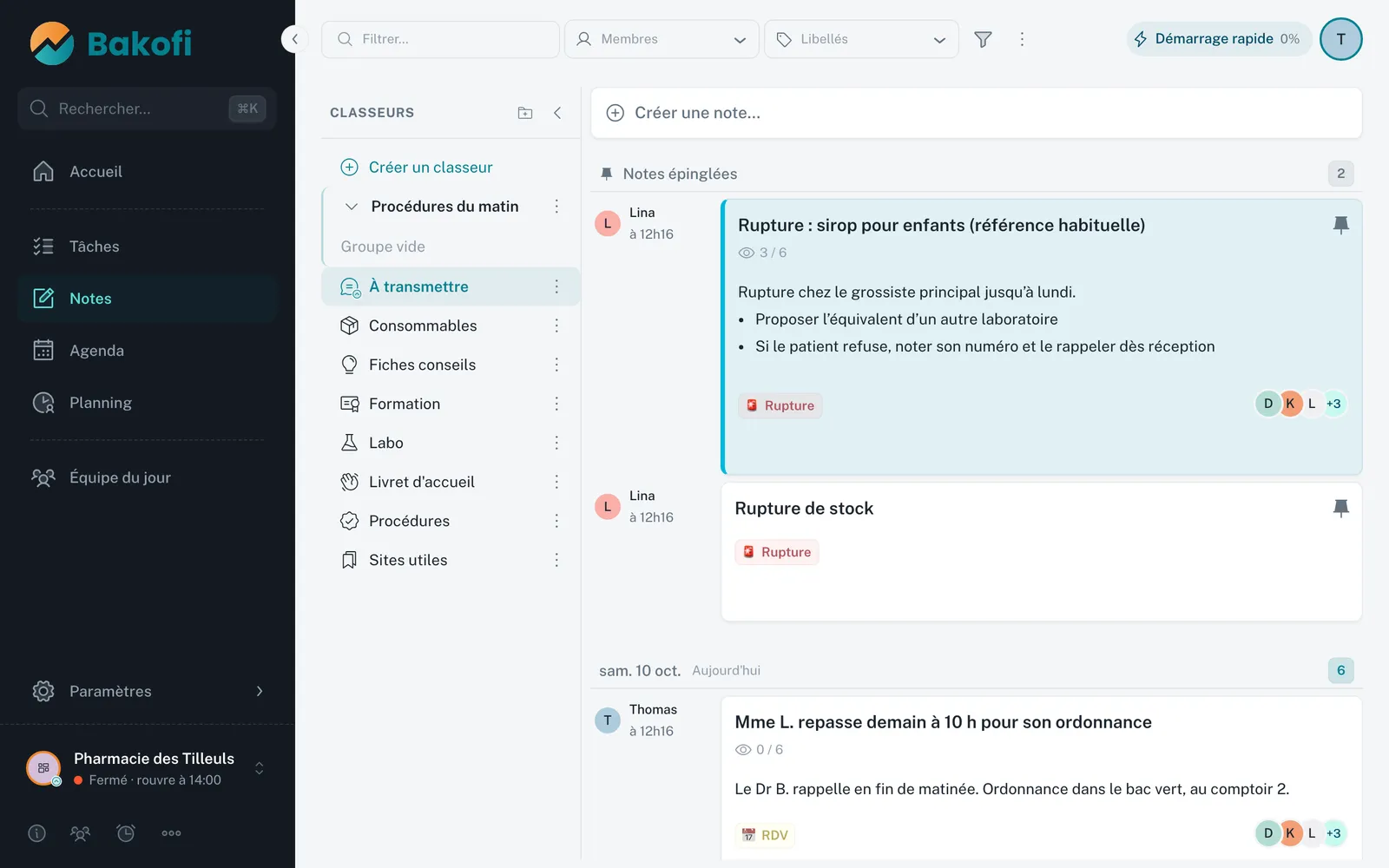1389x868 pixels.
Task: Click the Rupture label on the sirop note
Action: click(780, 405)
